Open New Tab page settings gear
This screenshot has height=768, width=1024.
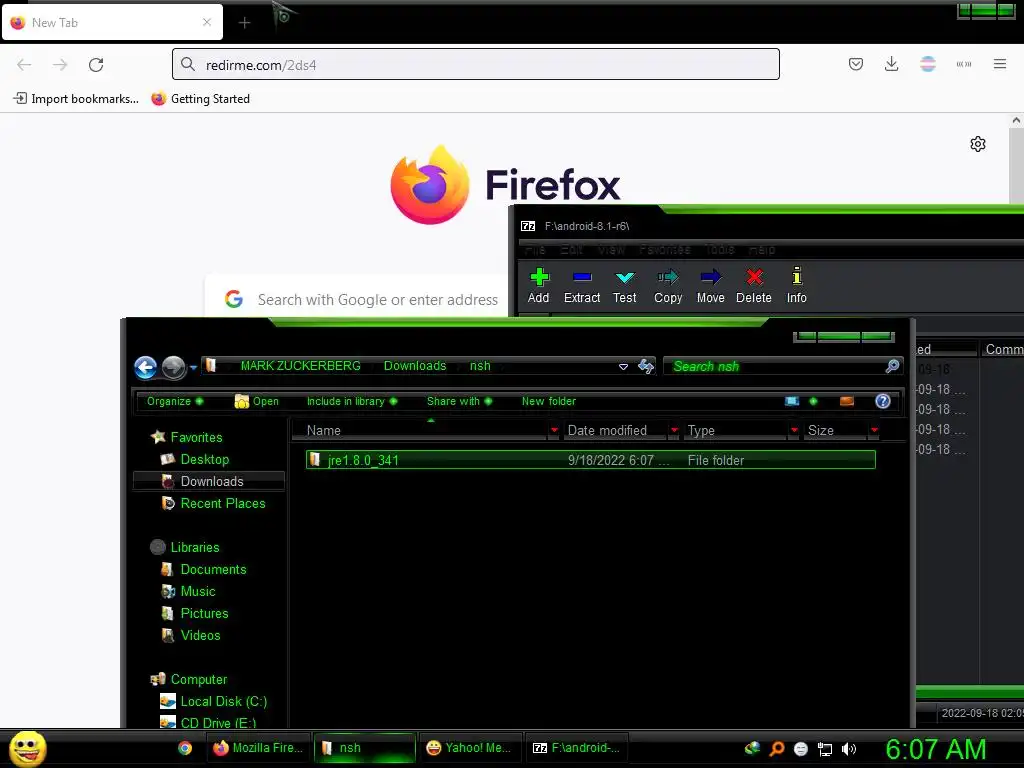(978, 144)
